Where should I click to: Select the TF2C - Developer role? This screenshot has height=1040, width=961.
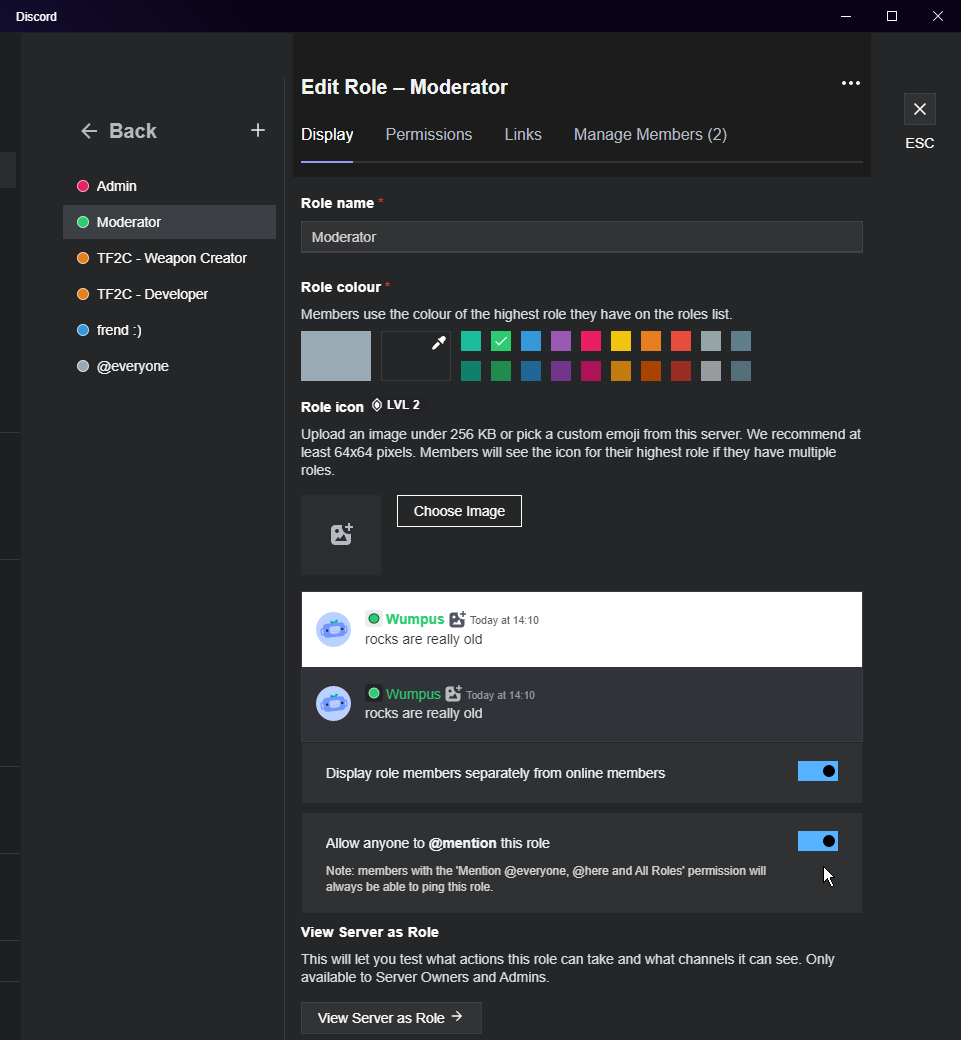pyautogui.click(x=170, y=294)
